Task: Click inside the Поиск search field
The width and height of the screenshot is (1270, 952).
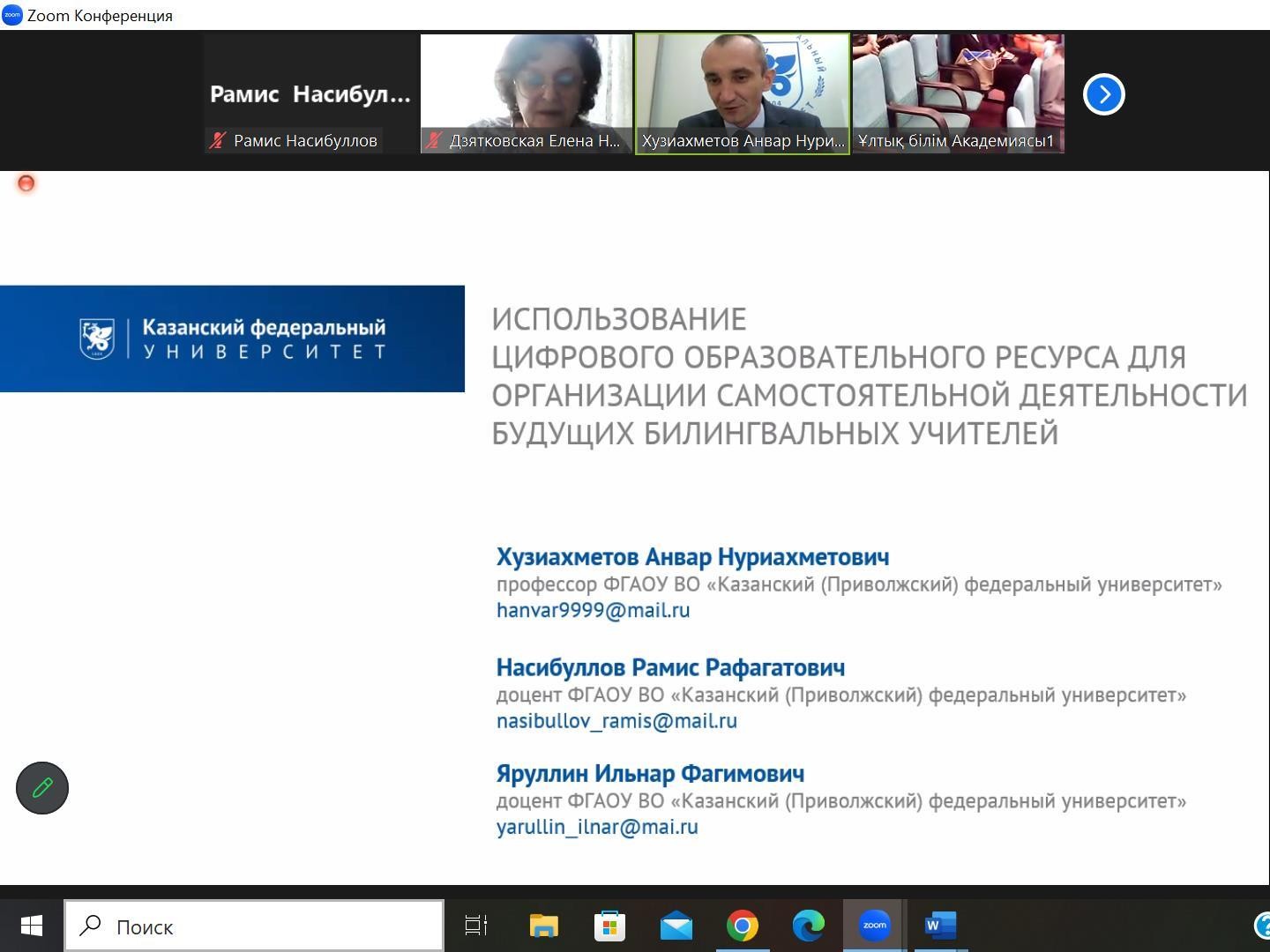Action: (x=256, y=926)
